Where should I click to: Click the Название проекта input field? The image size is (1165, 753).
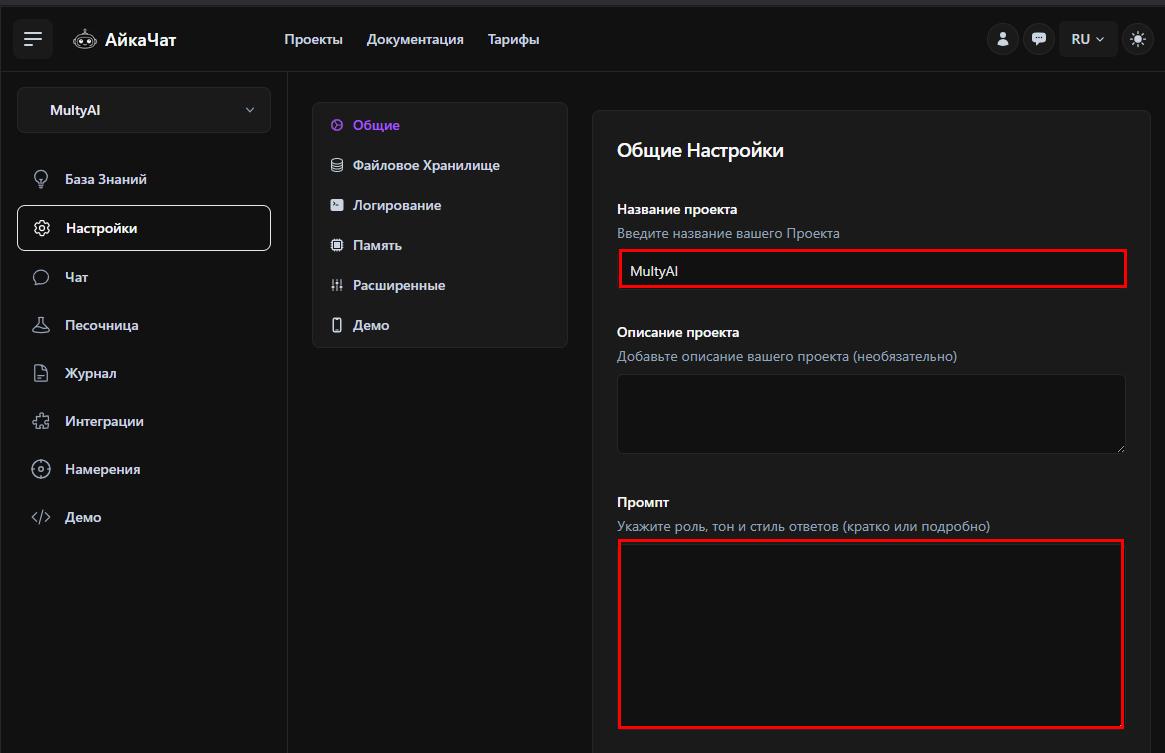coord(872,270)
